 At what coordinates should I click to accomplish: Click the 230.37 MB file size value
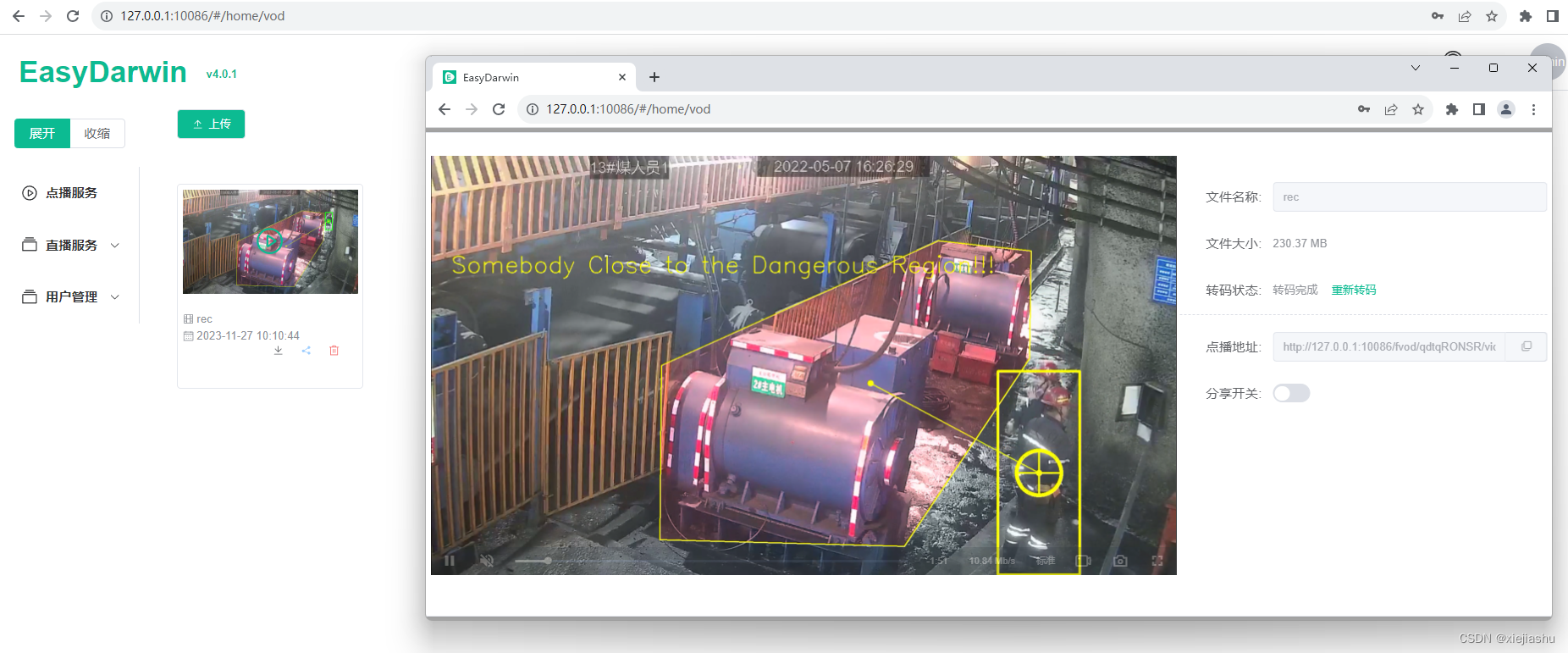1300,244
